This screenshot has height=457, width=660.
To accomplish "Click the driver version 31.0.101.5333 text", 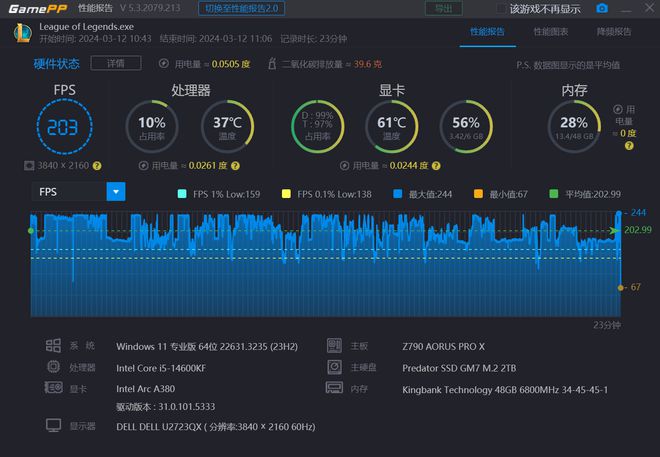I will 165,407.
